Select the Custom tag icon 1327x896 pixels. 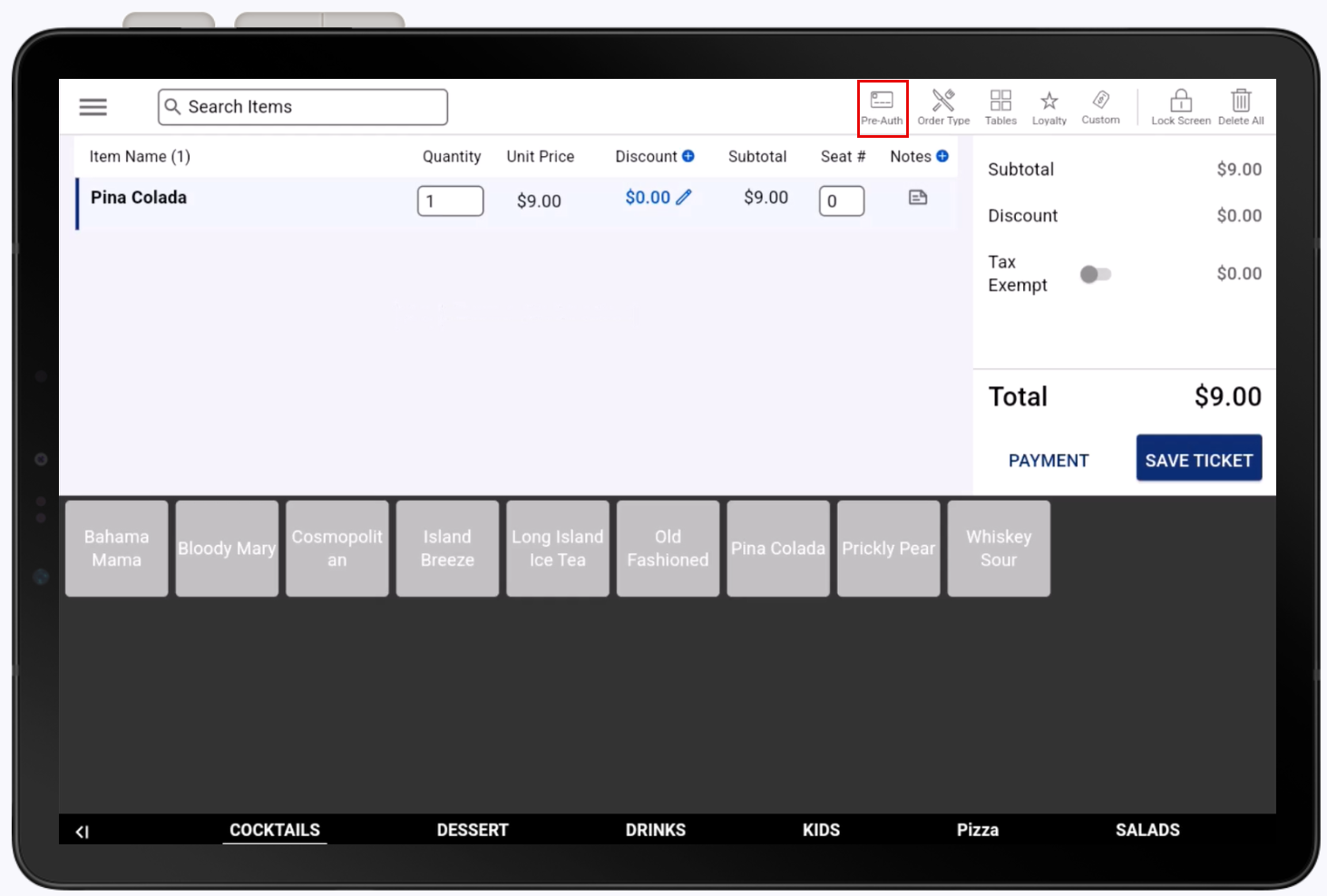(x=1100, y=108)
